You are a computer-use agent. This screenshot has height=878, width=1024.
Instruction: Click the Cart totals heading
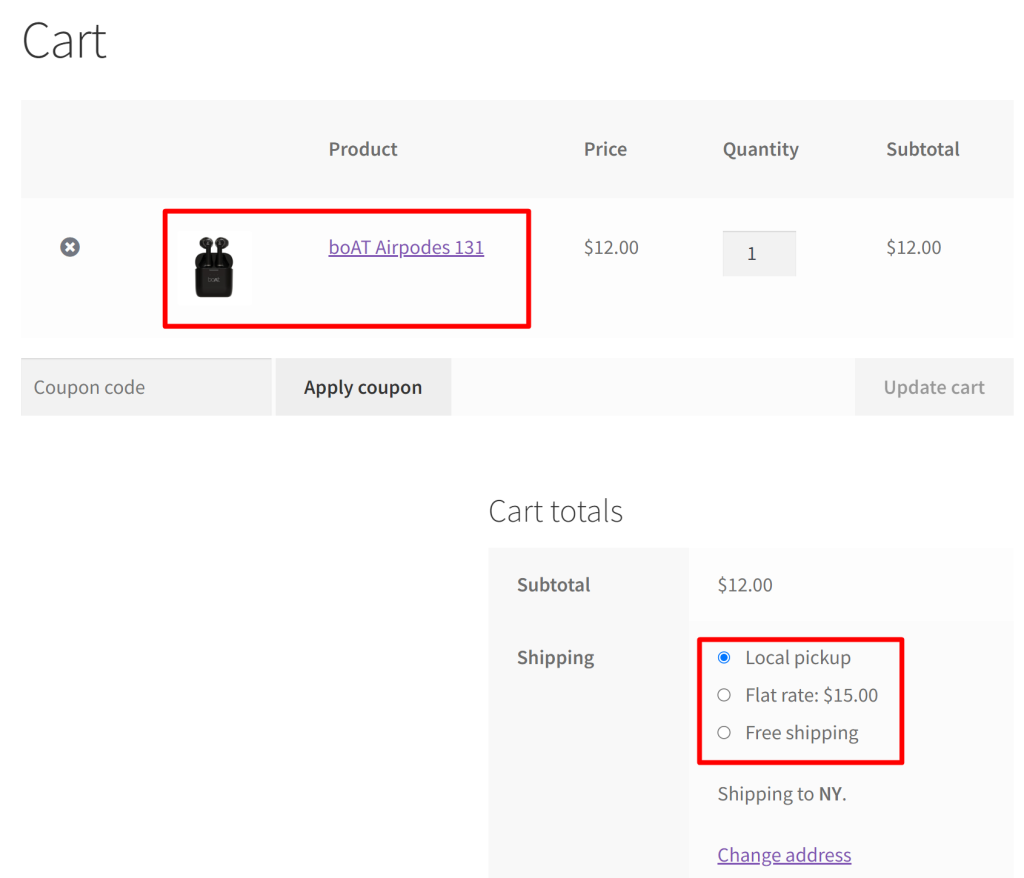coord(556,511)
